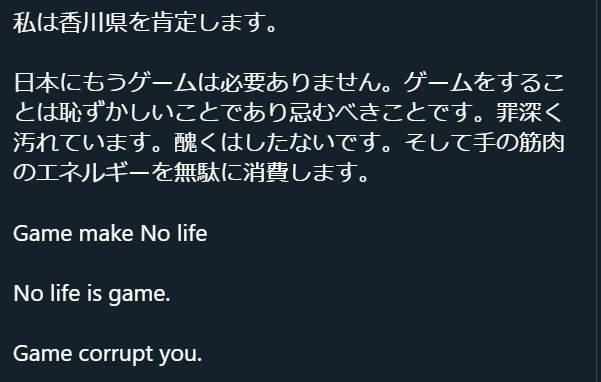Image resolution: width=601 pixels, height=382 pixels.
Task: Click the phrase 'そして手の'
Action: point(461,143)
